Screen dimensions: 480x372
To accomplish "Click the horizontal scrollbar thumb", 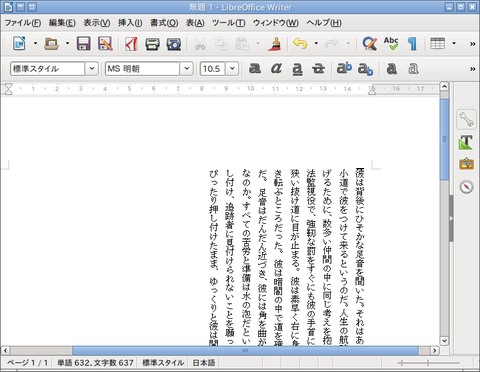I will 245,350.
